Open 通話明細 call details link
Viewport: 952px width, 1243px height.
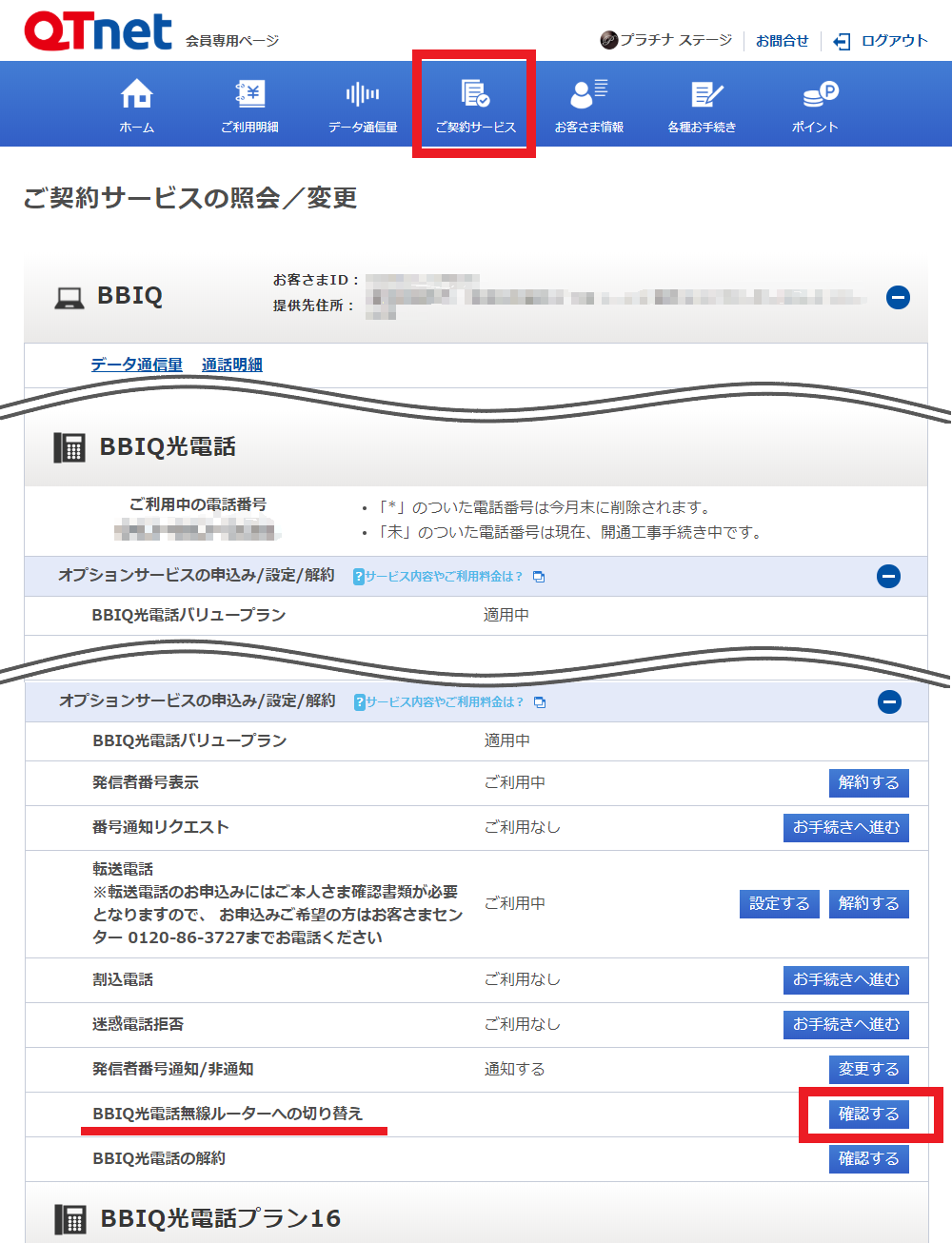coord(232,365)
